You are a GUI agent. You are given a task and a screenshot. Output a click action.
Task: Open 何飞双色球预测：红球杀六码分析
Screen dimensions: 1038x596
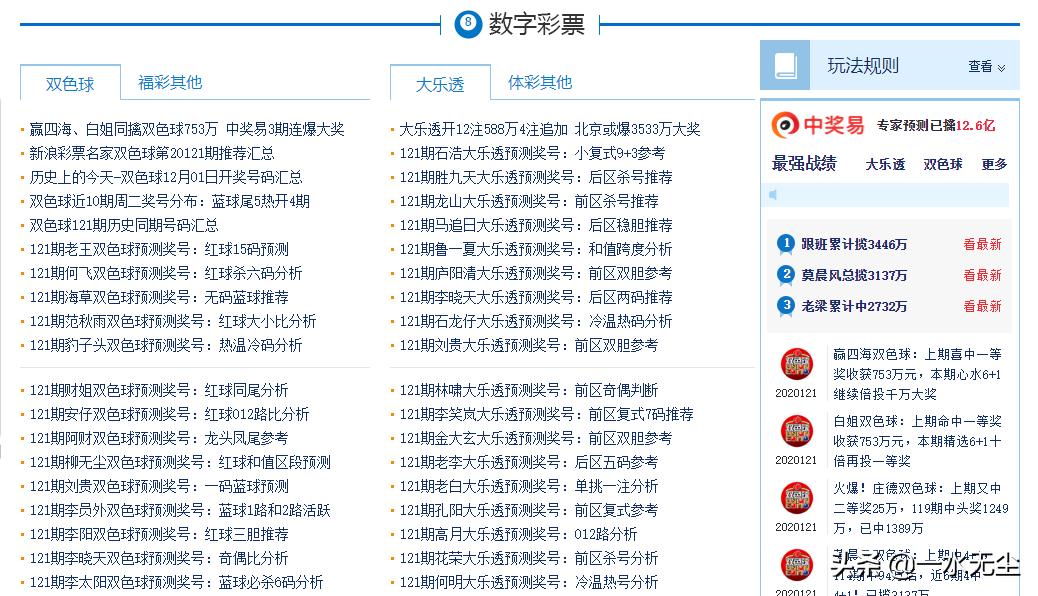pyautogui.click(x=165, y=273)
